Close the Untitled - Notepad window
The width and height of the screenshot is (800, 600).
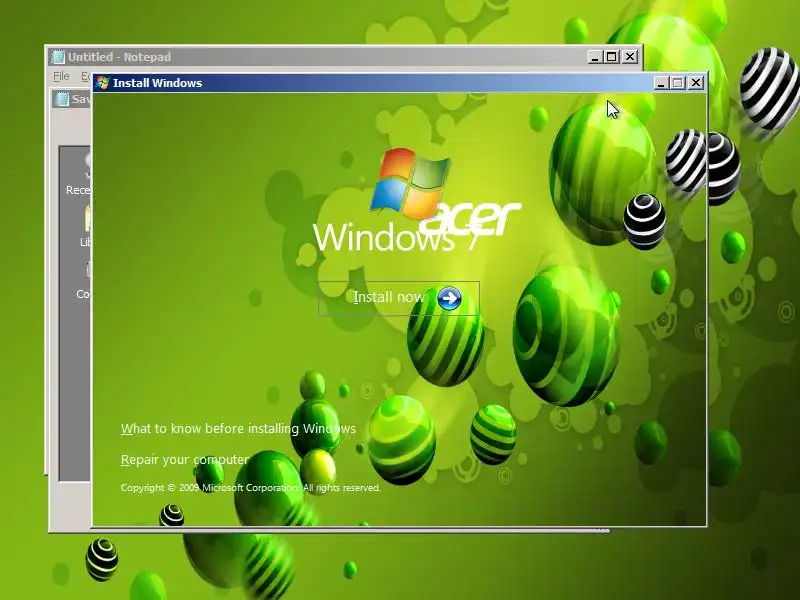tap(630, 57)
